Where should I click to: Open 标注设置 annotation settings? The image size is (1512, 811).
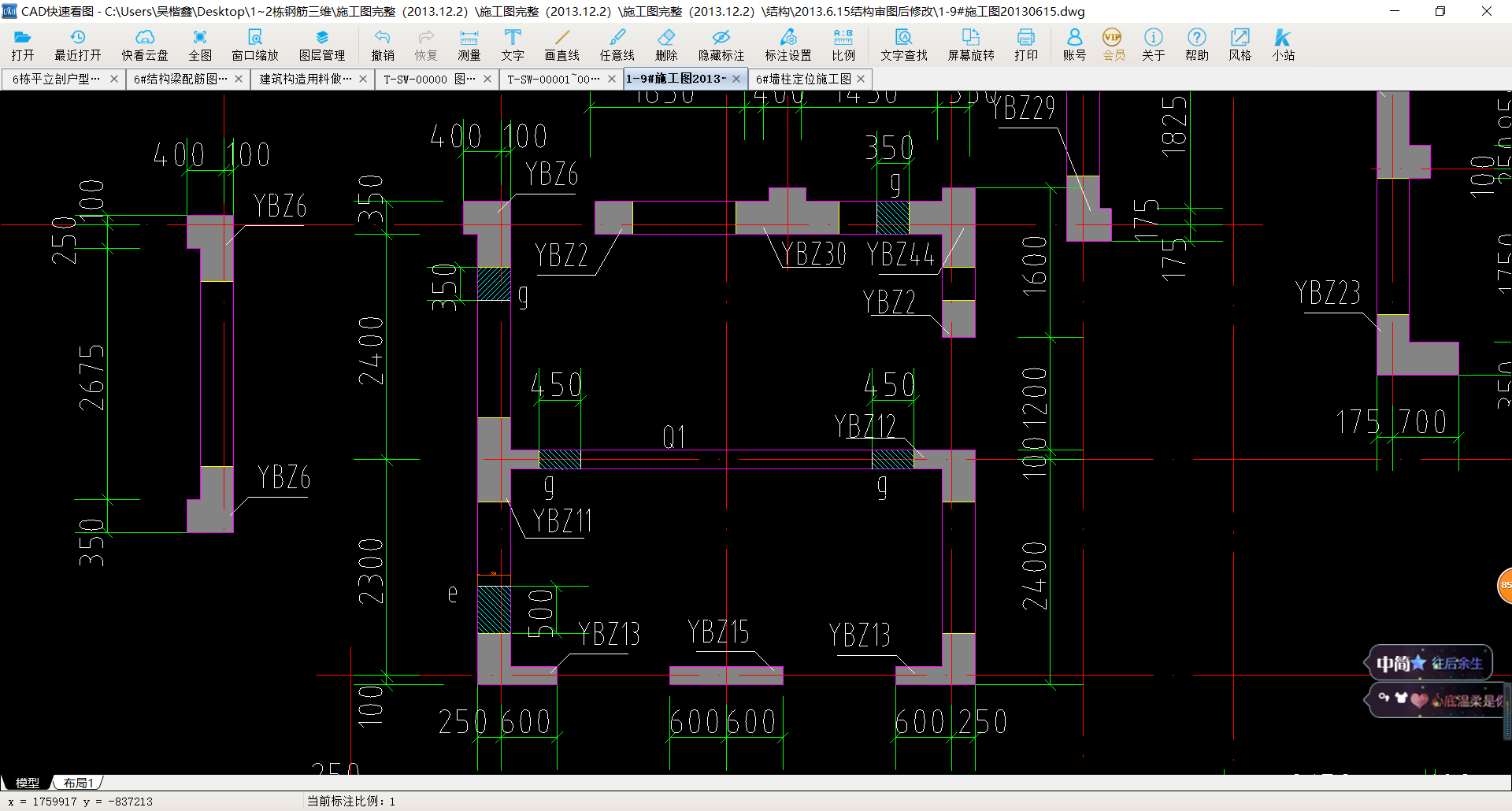pos(788,45)
